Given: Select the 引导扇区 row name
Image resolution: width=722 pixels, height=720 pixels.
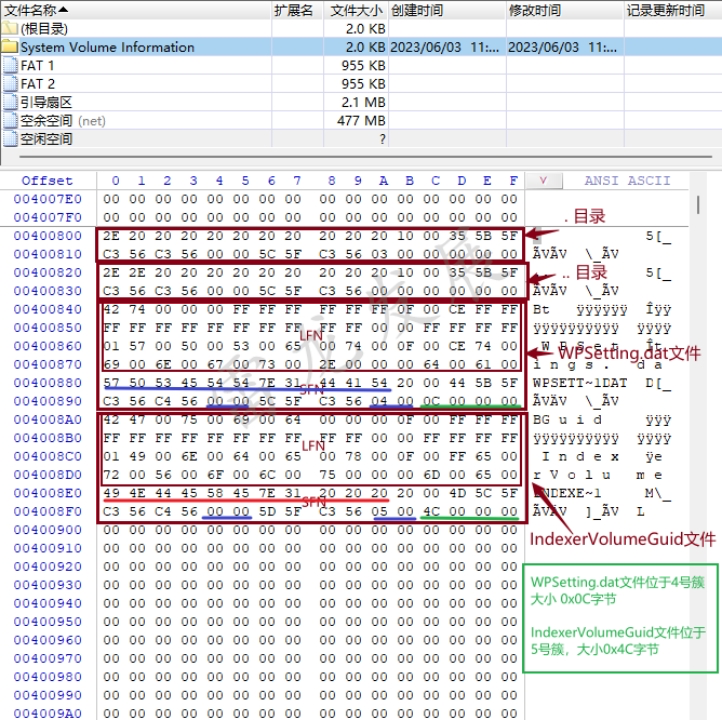Looking at the screenshot, I should (46, 102).
